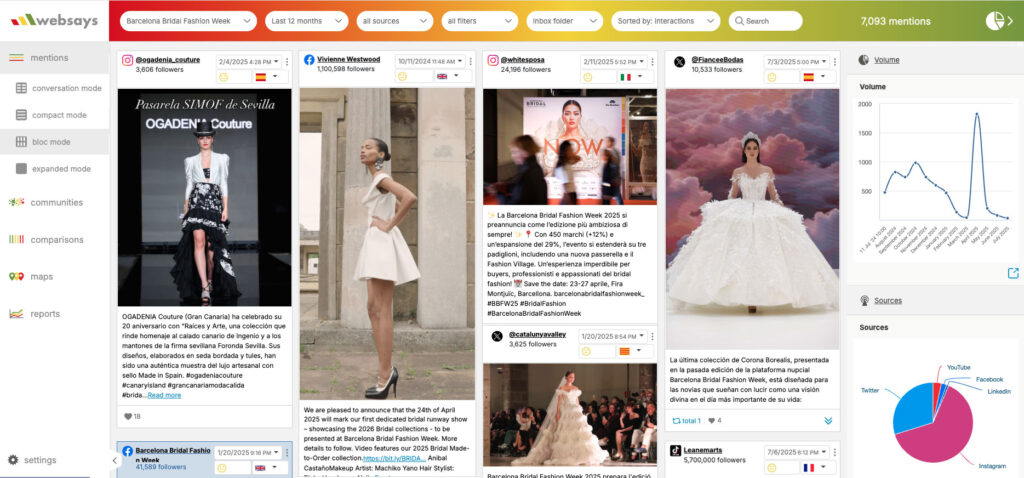The width and height of the screenshot is (1024, 478).
Task: Open the all sources dropdown
Action: coord(394,21)
